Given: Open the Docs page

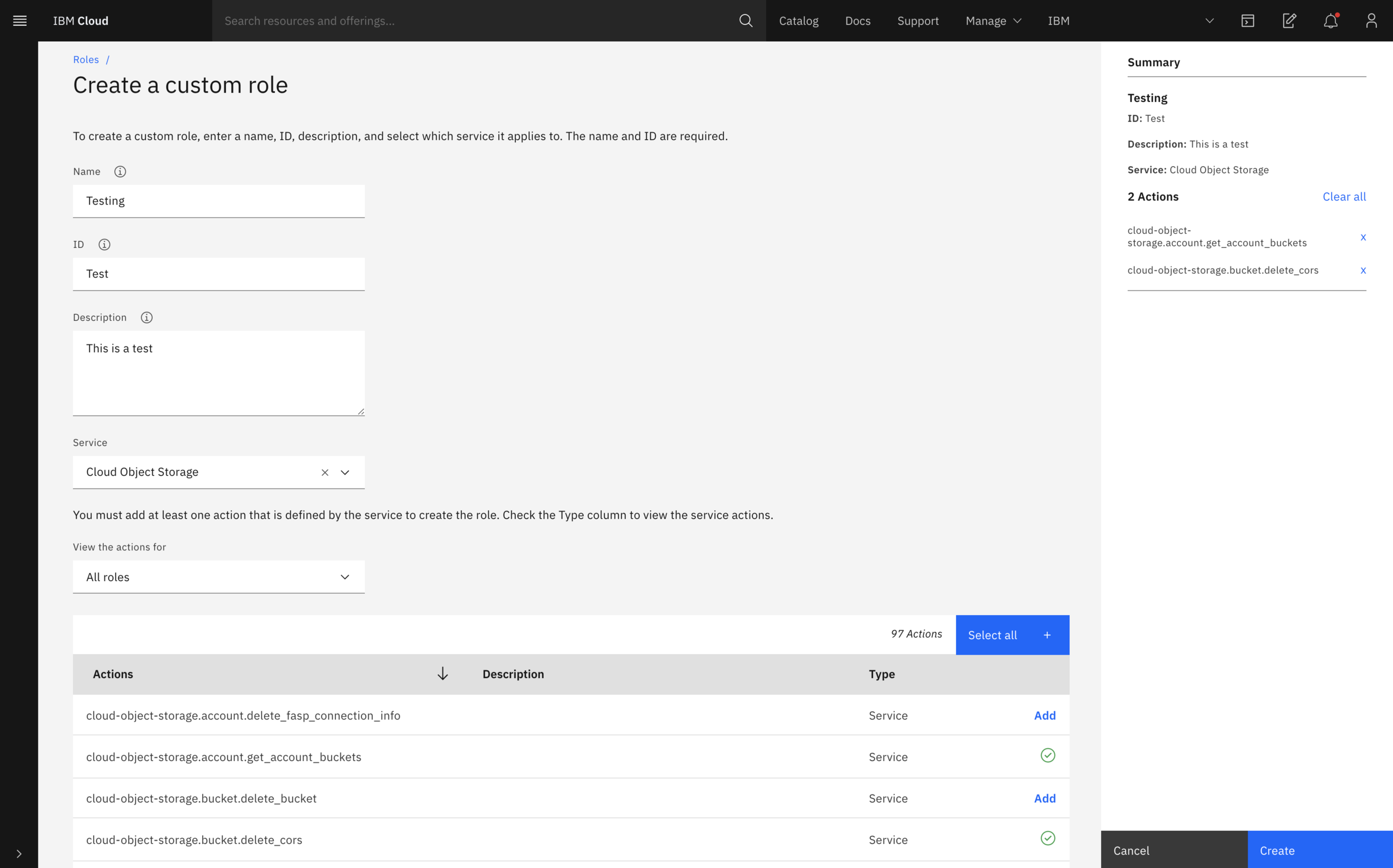Looking at the screenshot, I should (858, 21).
